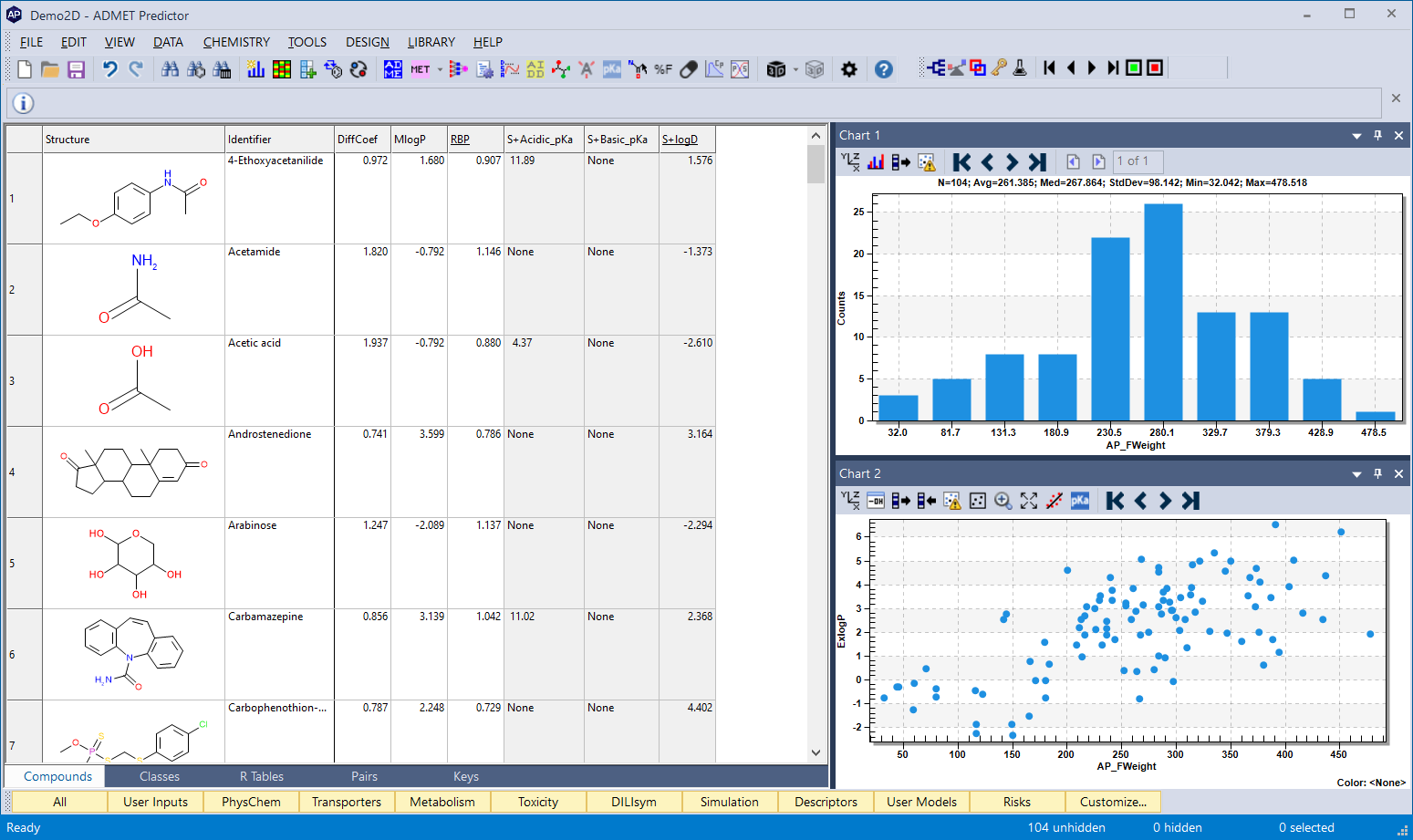
Task: Expand the 3D cube dropdown arrow
Action: [x=795, y=69]
